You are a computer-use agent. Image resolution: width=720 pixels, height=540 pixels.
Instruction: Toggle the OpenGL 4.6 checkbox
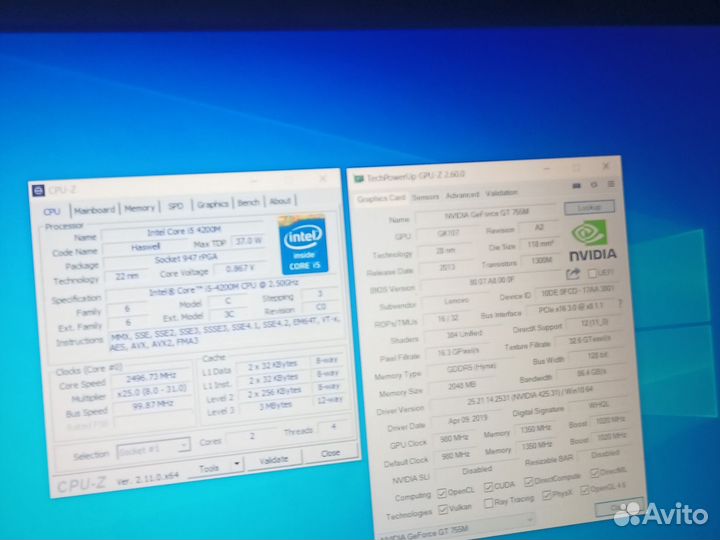(585, 490)
